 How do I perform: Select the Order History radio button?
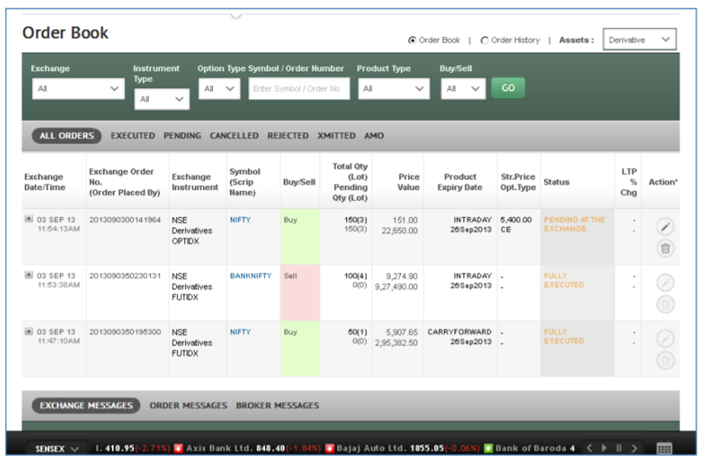tap(484, 40)
